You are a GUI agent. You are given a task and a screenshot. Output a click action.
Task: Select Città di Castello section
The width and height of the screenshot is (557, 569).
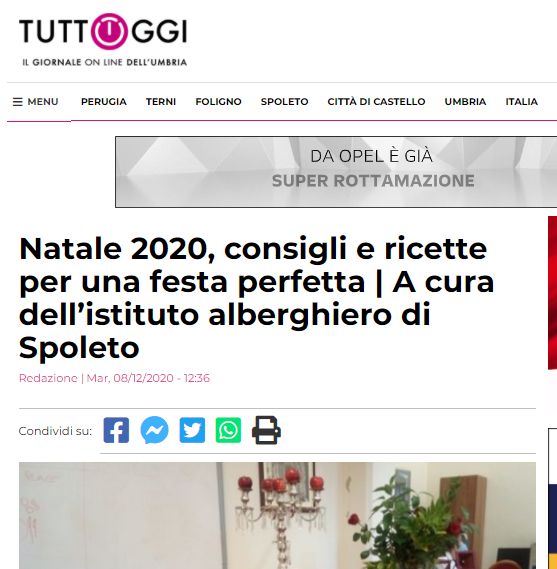(376, 102)
